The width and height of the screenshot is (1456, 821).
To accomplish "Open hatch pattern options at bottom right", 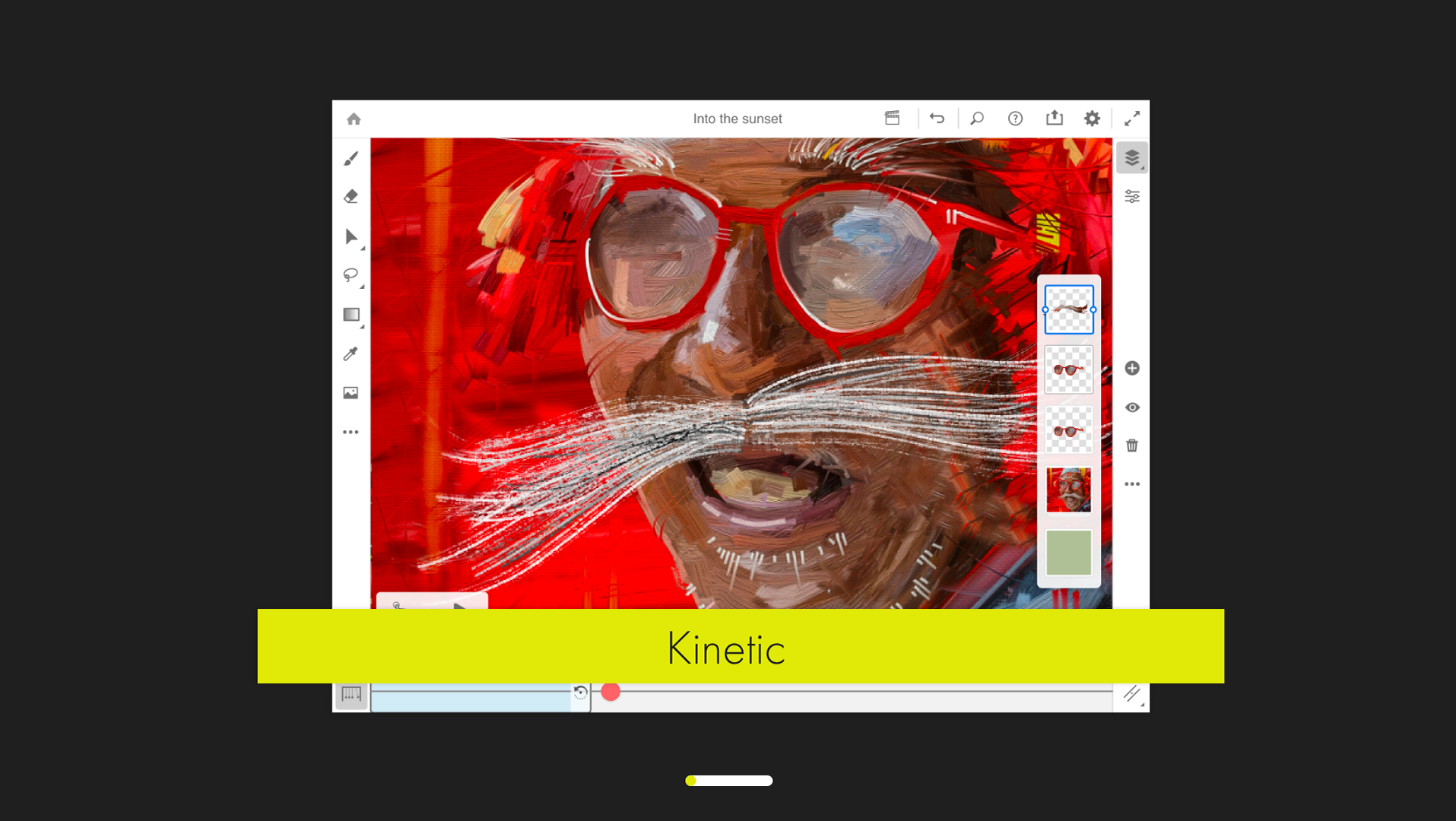I will pyautogui.click(x=1132, y=694).
